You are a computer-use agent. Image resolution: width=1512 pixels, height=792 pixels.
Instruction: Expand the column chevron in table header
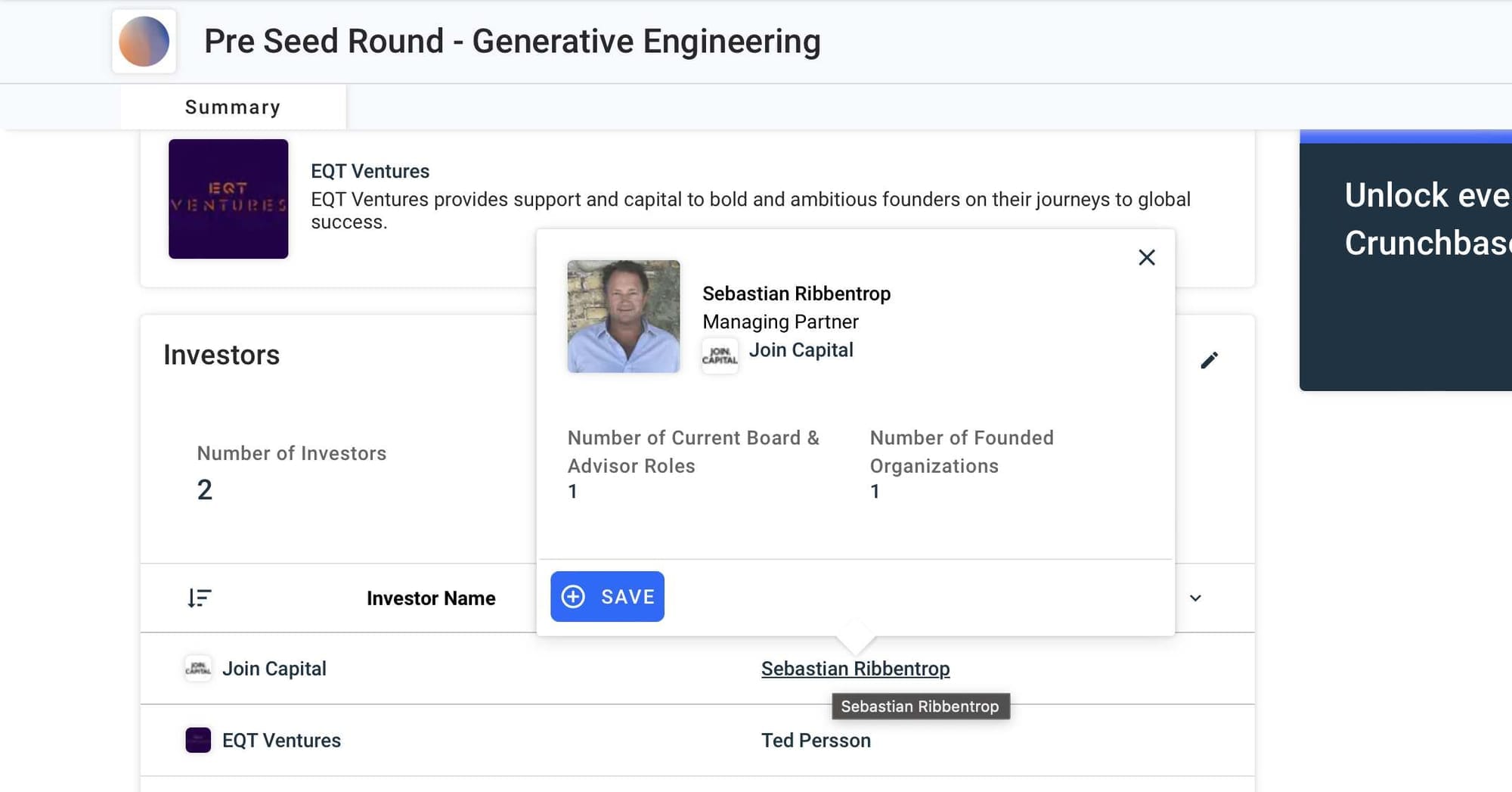point(1195,598)
